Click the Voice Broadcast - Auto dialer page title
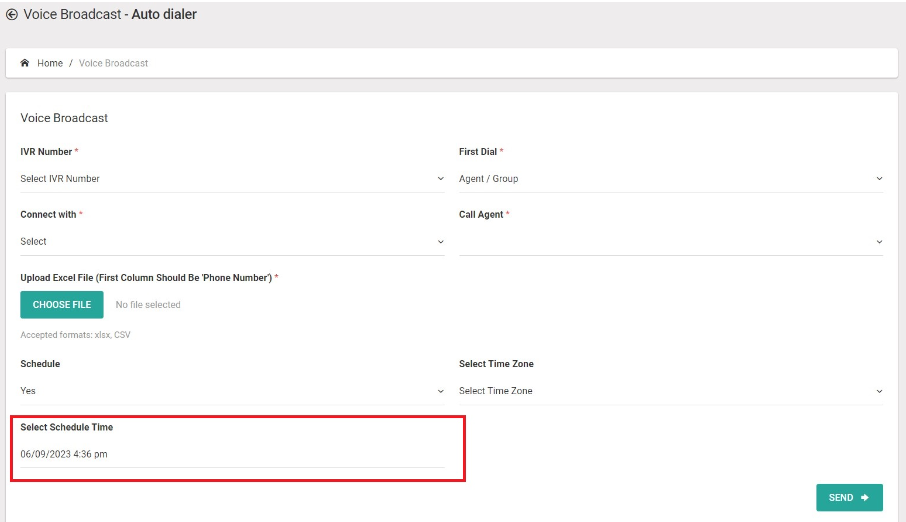906x522 pixels. pyautogui.click(x=110, y=14)
